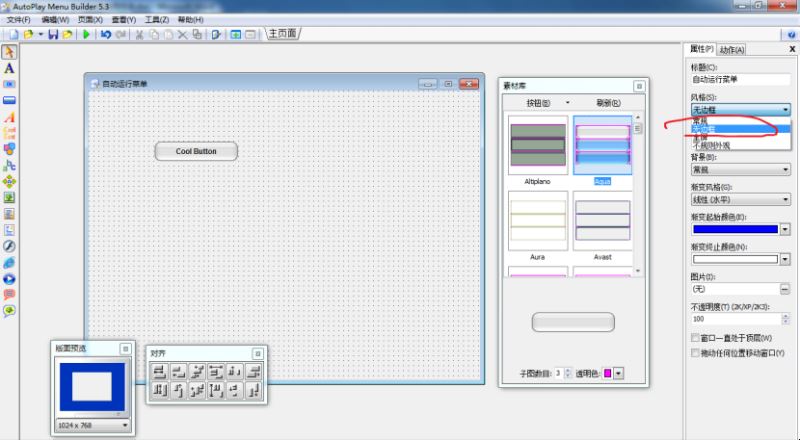The height and width of the screenshot is (440, 800).
Task: Open the 1024 x 768 resolution dropdown
Action: coord(93,425)
